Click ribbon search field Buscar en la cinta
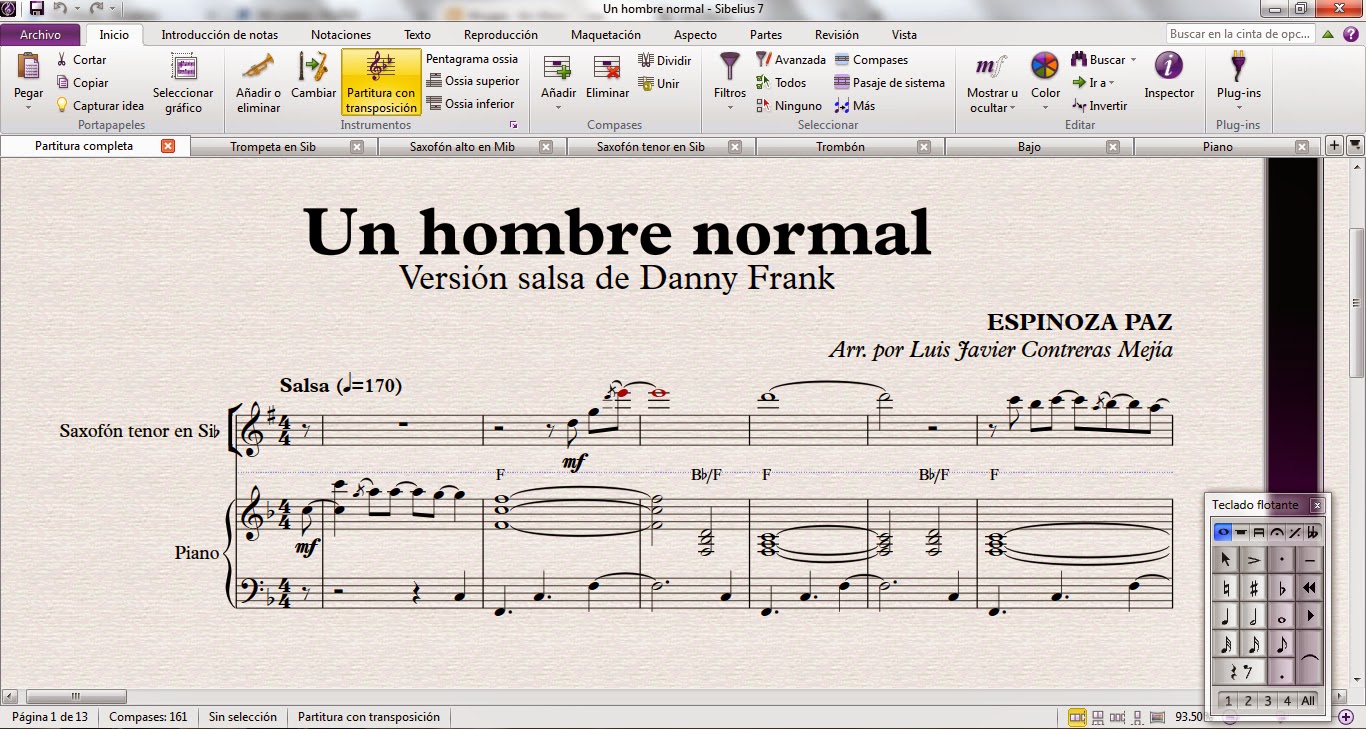1366x729 pixels. click(1239, 34)
